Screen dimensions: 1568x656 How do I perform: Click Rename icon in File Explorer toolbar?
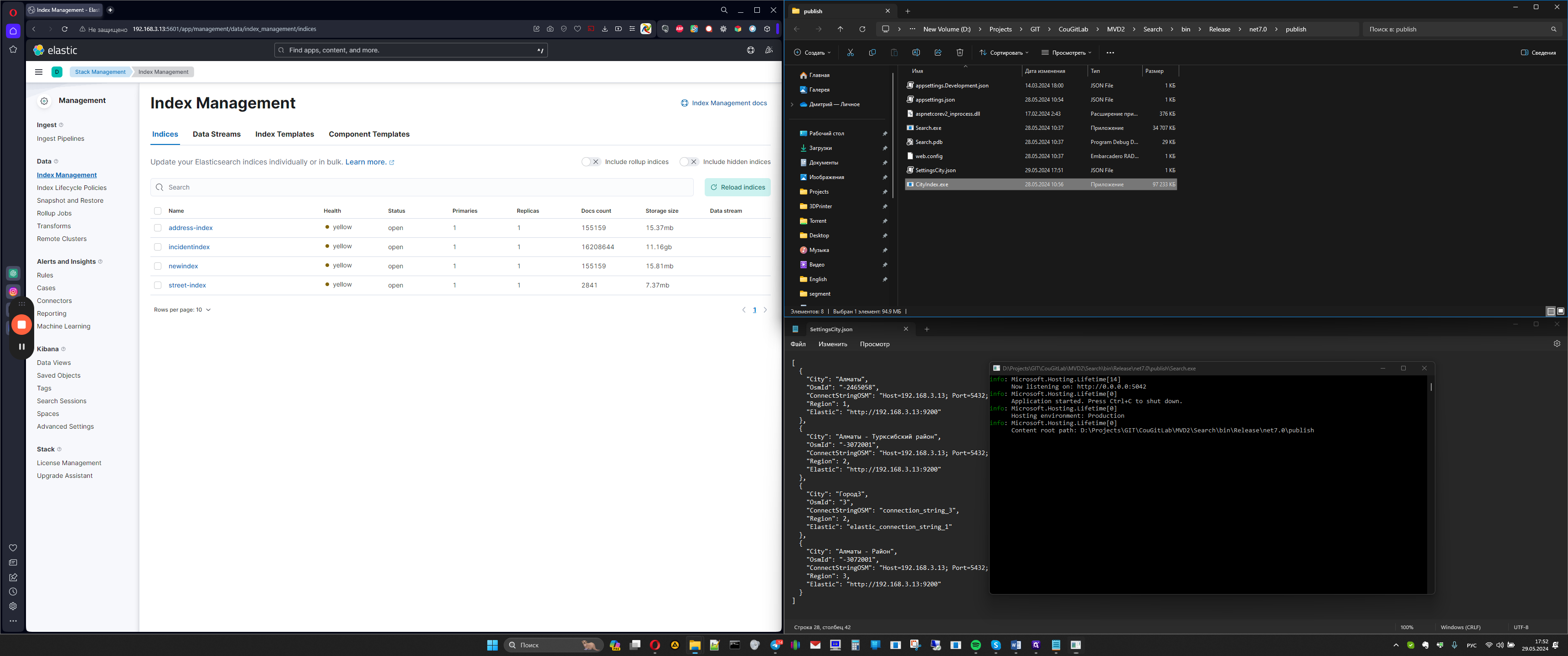click(x=916, y=52)
